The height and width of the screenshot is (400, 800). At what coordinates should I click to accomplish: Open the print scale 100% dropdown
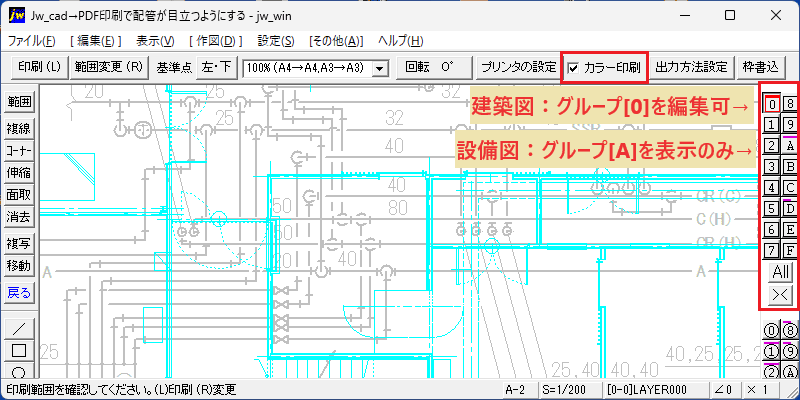pos(379,68)
